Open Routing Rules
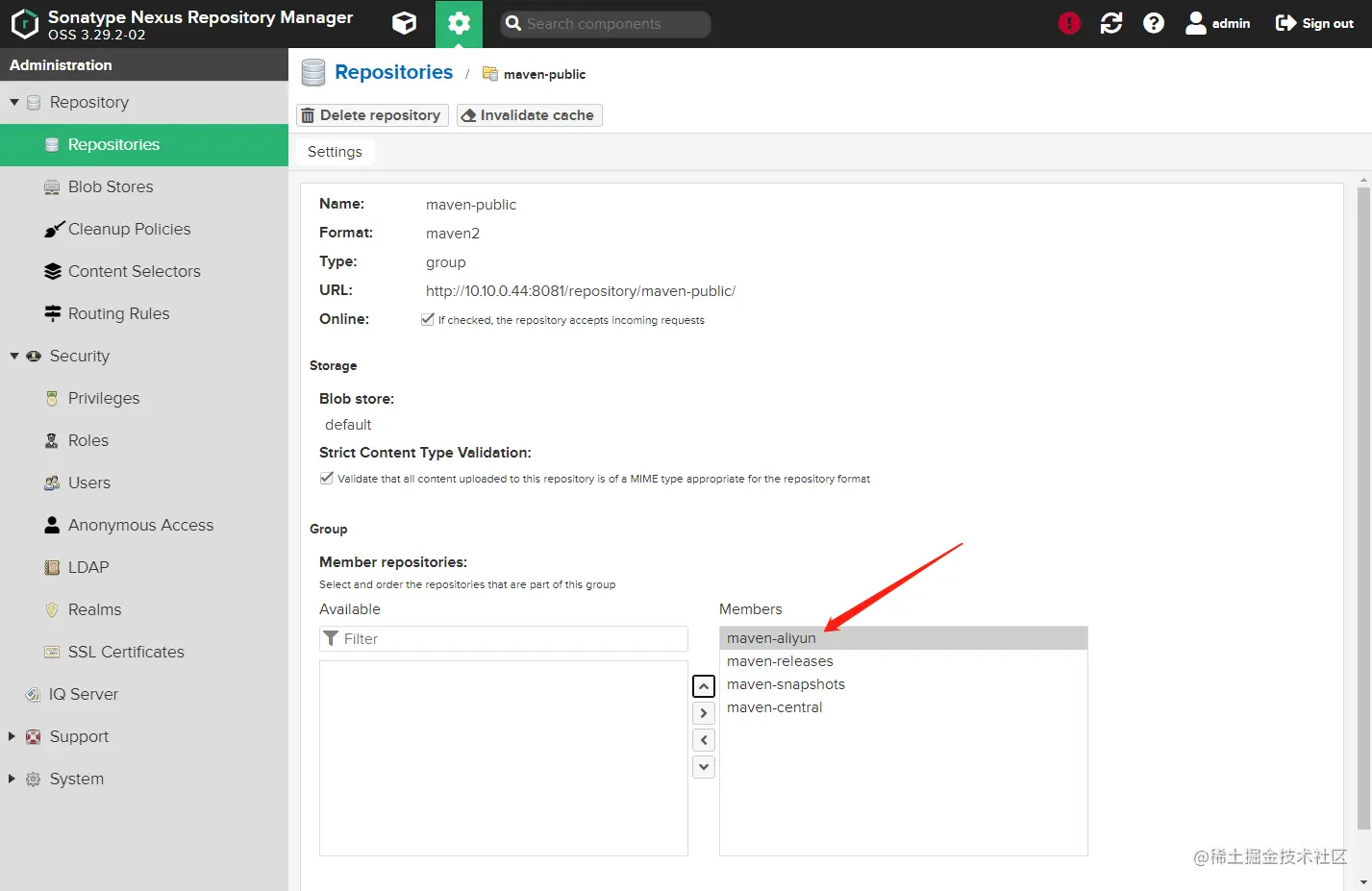The height and width of the screenshot is (891, 1372). click(x=144, y=313)
